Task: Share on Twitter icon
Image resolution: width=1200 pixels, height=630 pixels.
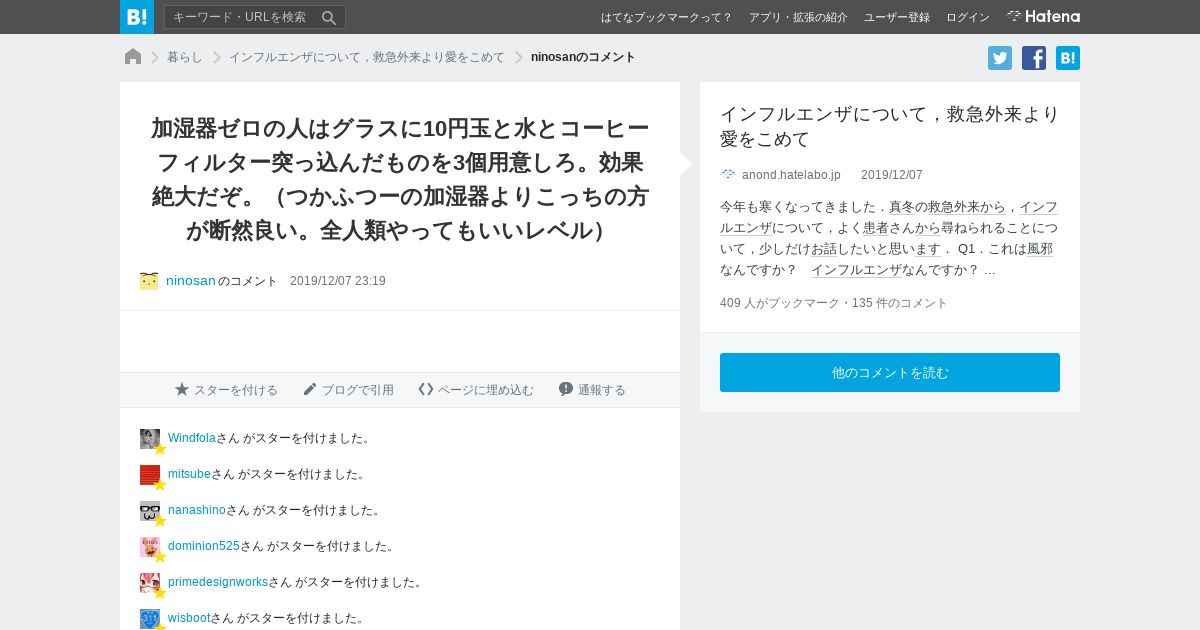Action: (1000, 58)
